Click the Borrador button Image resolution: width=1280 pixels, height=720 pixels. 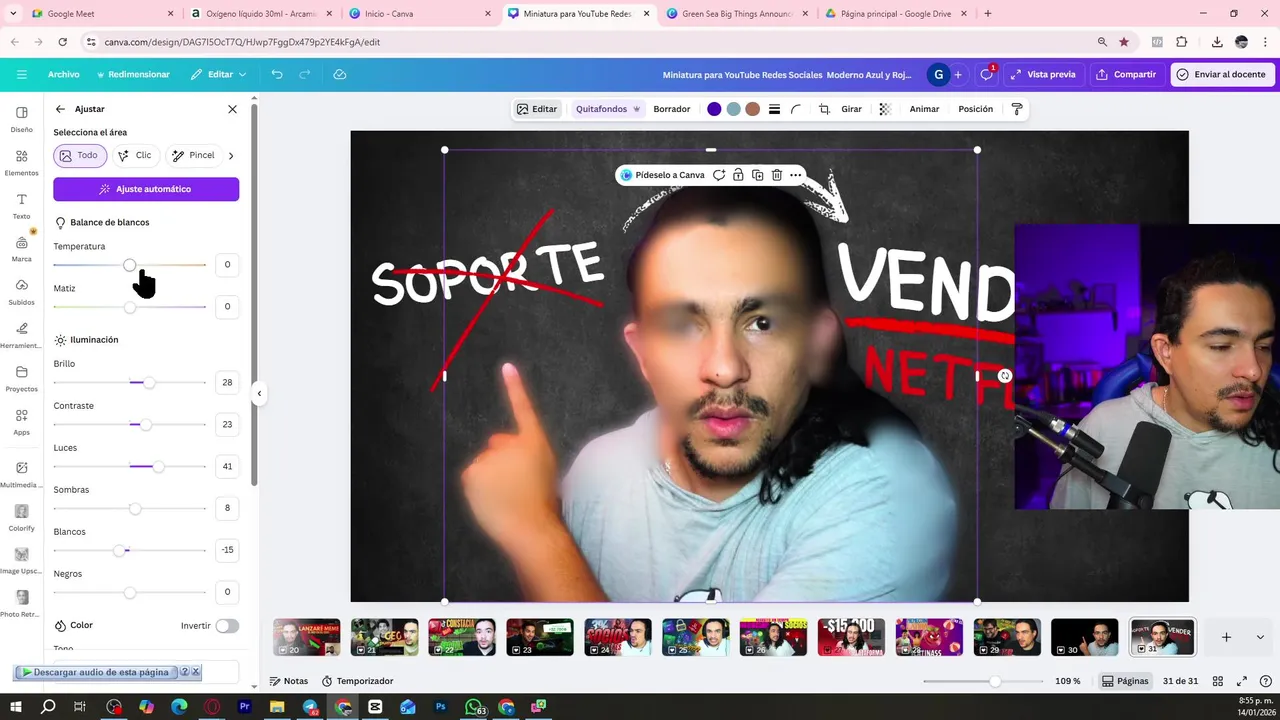[x=671, y=109]
